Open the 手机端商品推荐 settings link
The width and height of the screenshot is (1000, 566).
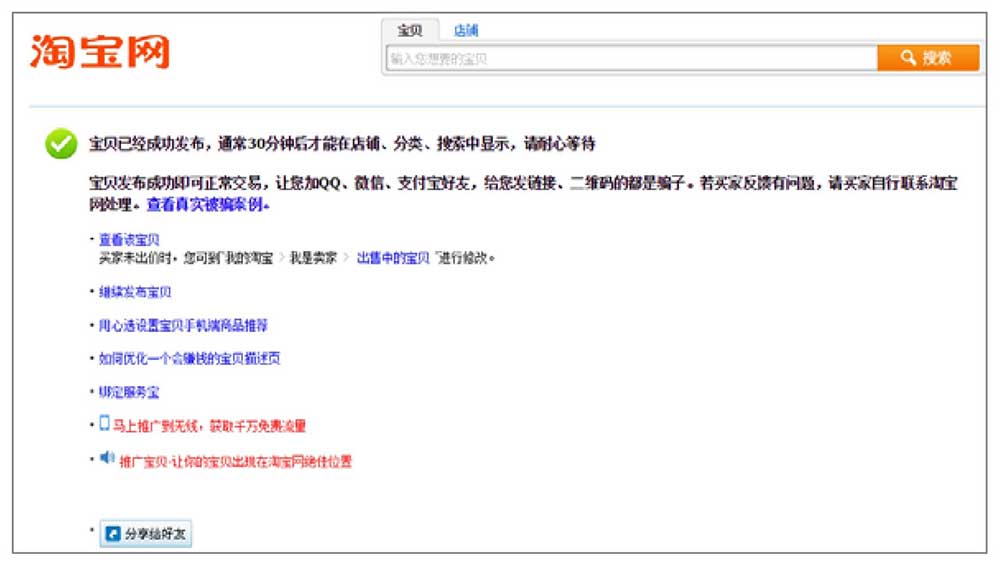pos(183,325)
